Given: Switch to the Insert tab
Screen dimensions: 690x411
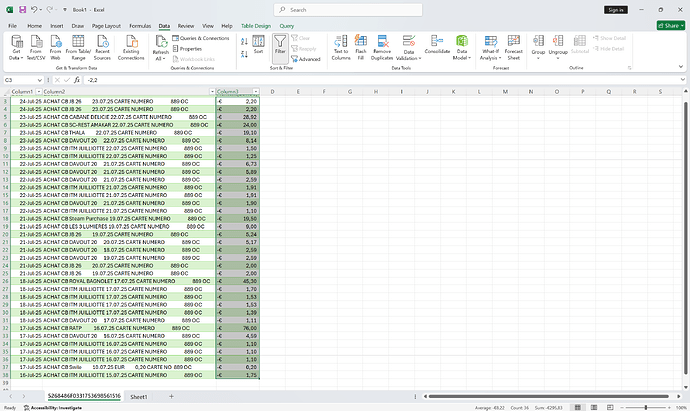Looking at the screenshot, I should click(57, 26).
